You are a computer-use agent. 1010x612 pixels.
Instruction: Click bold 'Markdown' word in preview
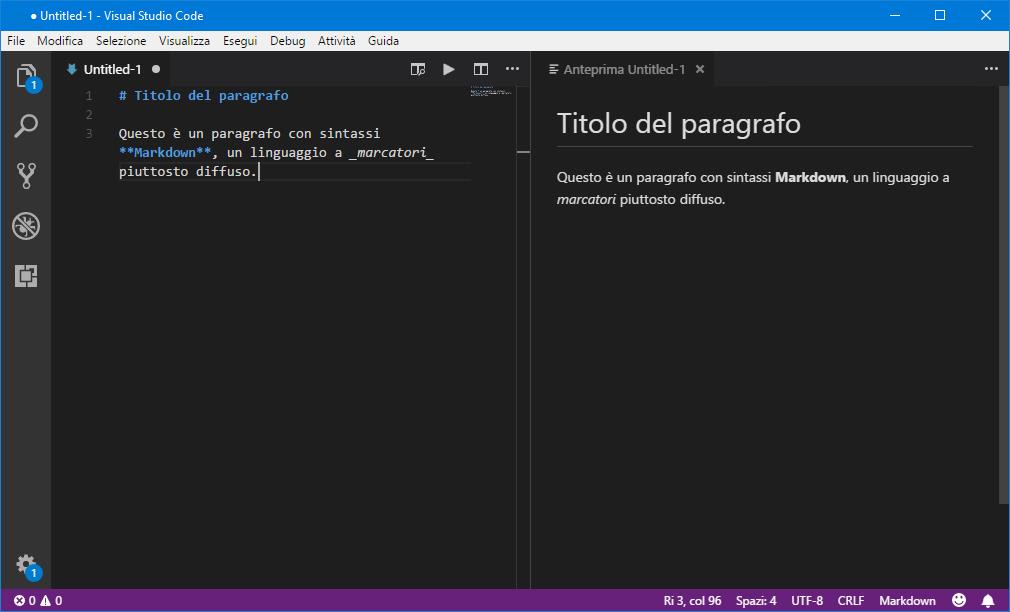tap(810, 177)
